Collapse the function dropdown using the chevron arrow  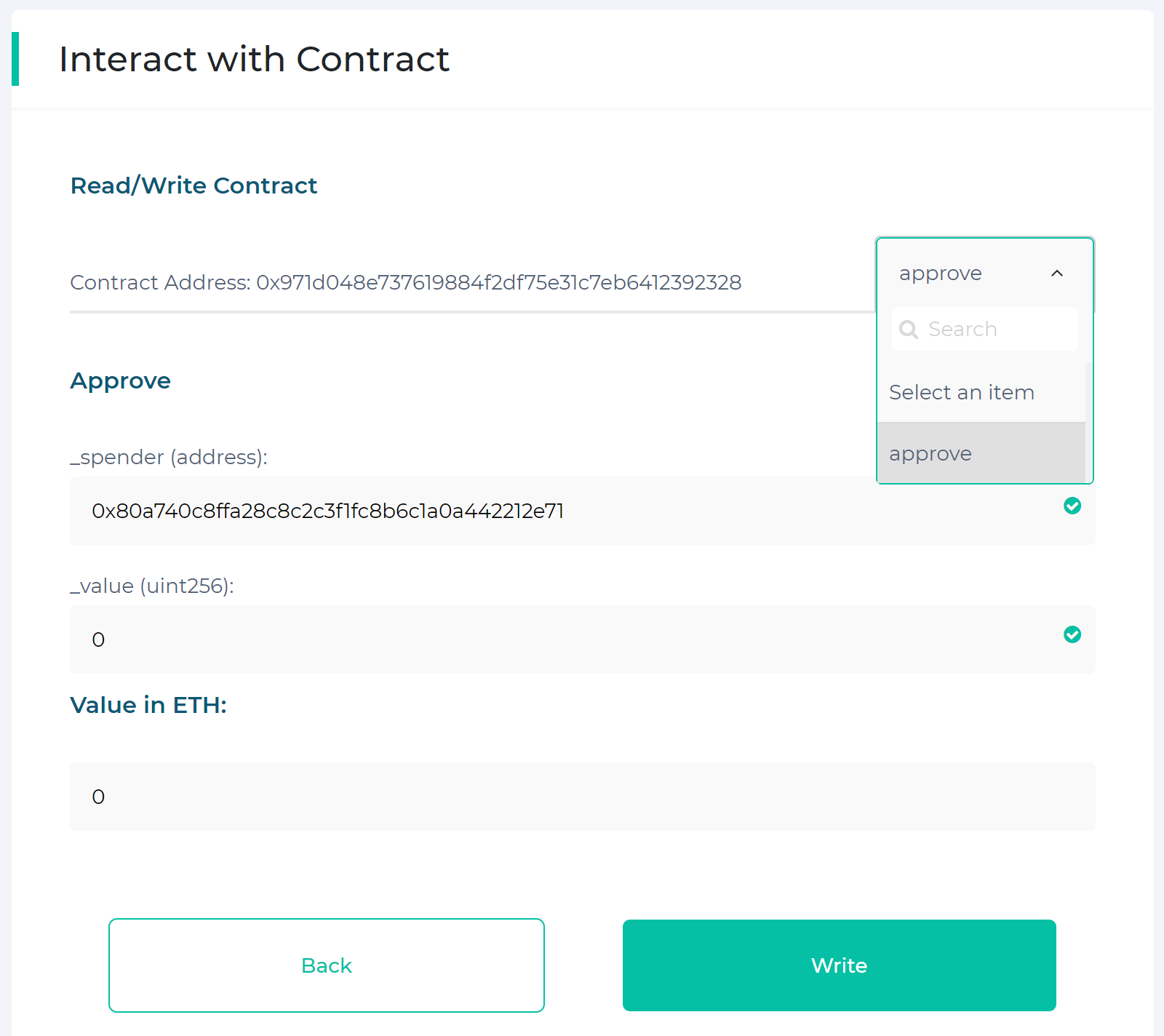coord(1057,274)
